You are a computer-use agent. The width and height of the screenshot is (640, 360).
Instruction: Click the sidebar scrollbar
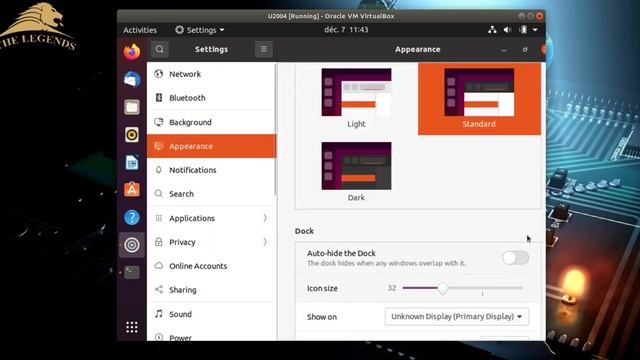(276, 129)
